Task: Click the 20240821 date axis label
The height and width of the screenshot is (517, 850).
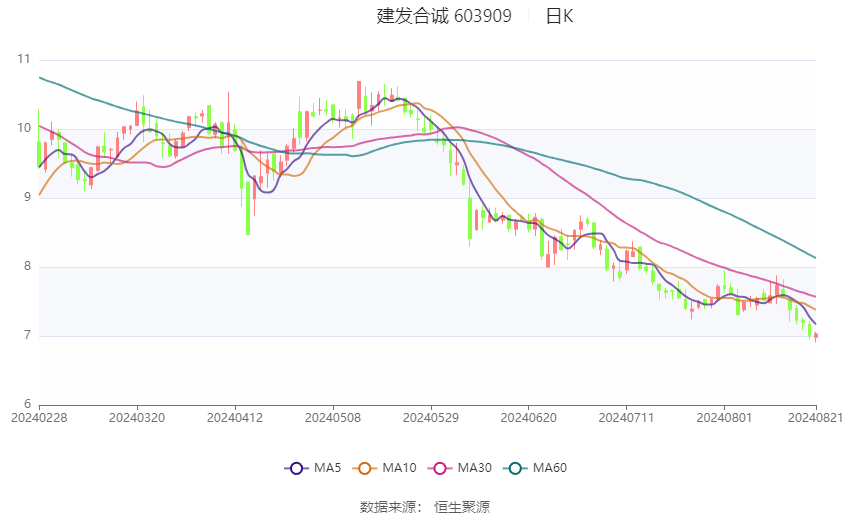Action: pos(815,418)
